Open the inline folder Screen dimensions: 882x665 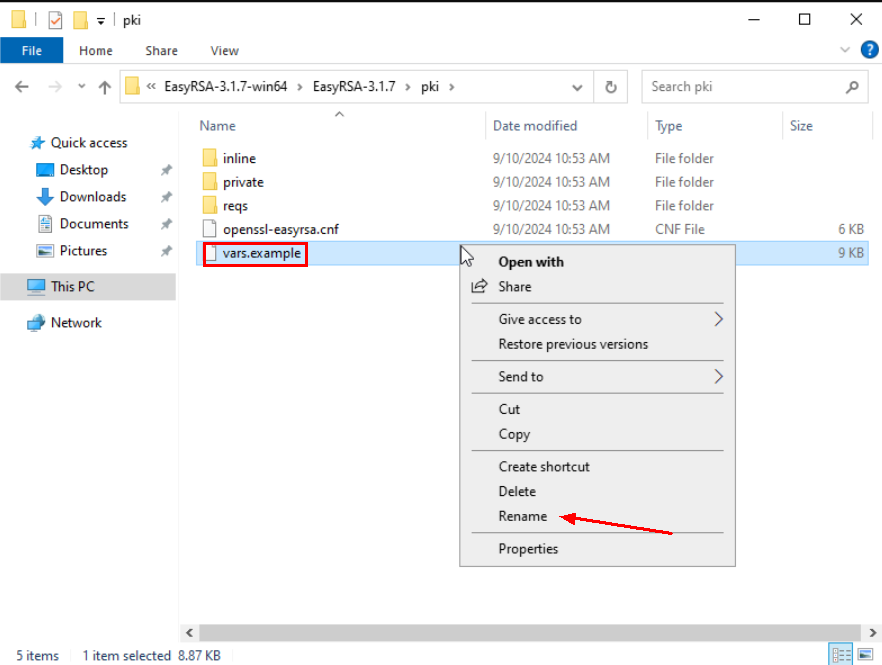pos(239,158)
